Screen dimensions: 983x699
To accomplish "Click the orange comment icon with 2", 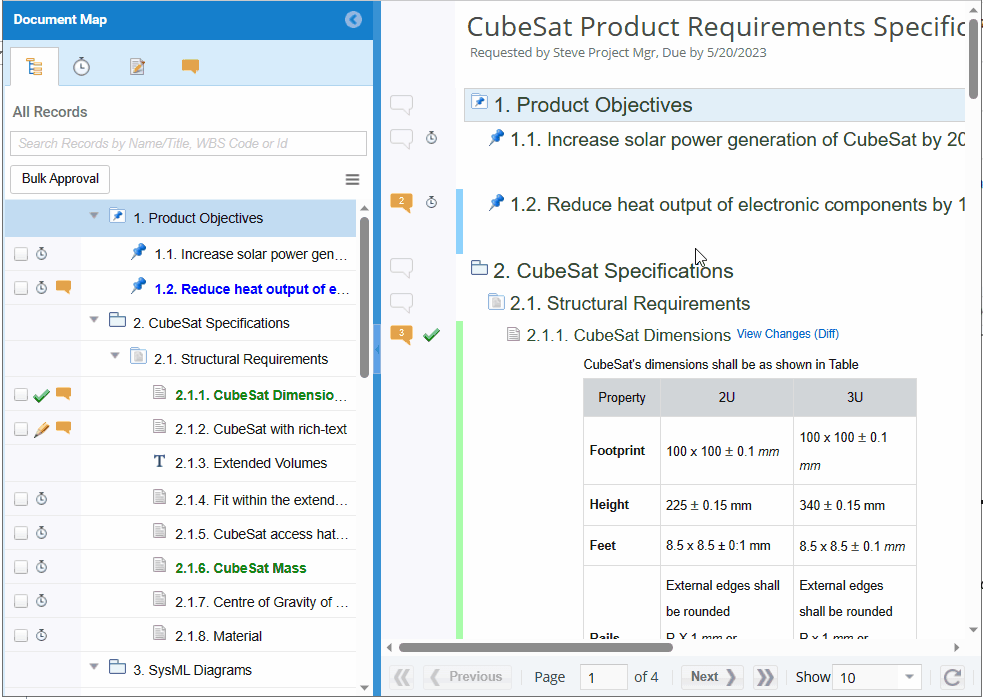I will point(401,203).
